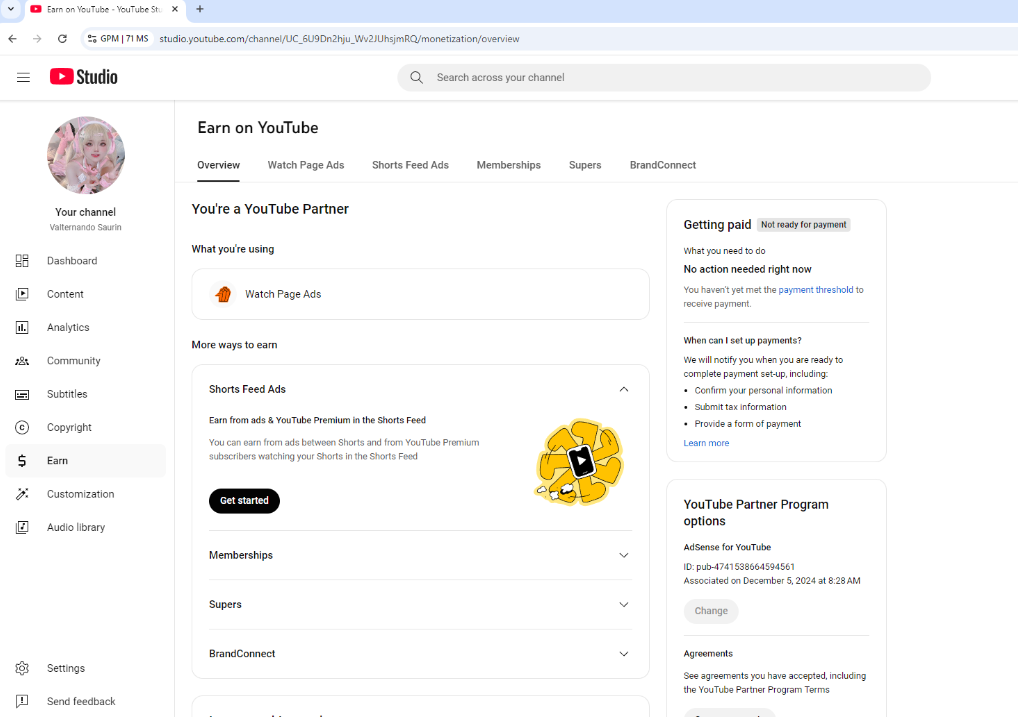Click the Community people icon
This screenshot has height=717, width=1018.
(x=22, y=360)
